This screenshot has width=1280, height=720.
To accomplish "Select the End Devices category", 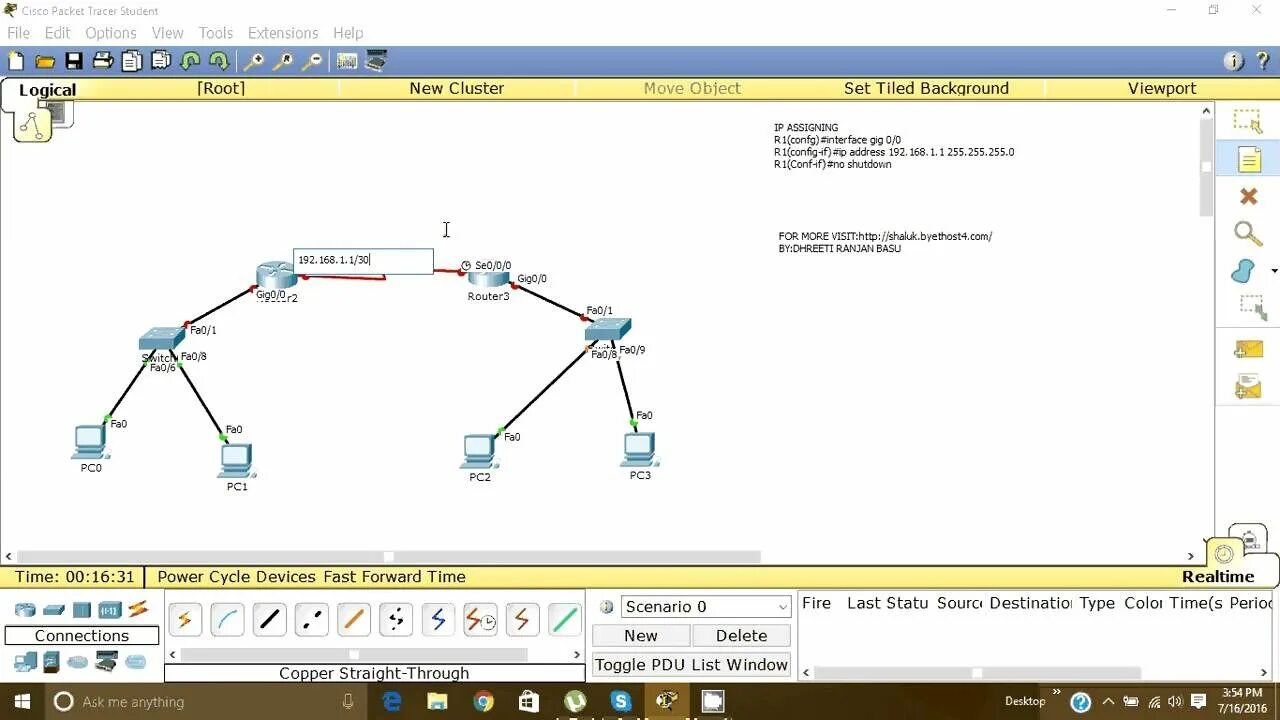I will click(x=25, y=661).
